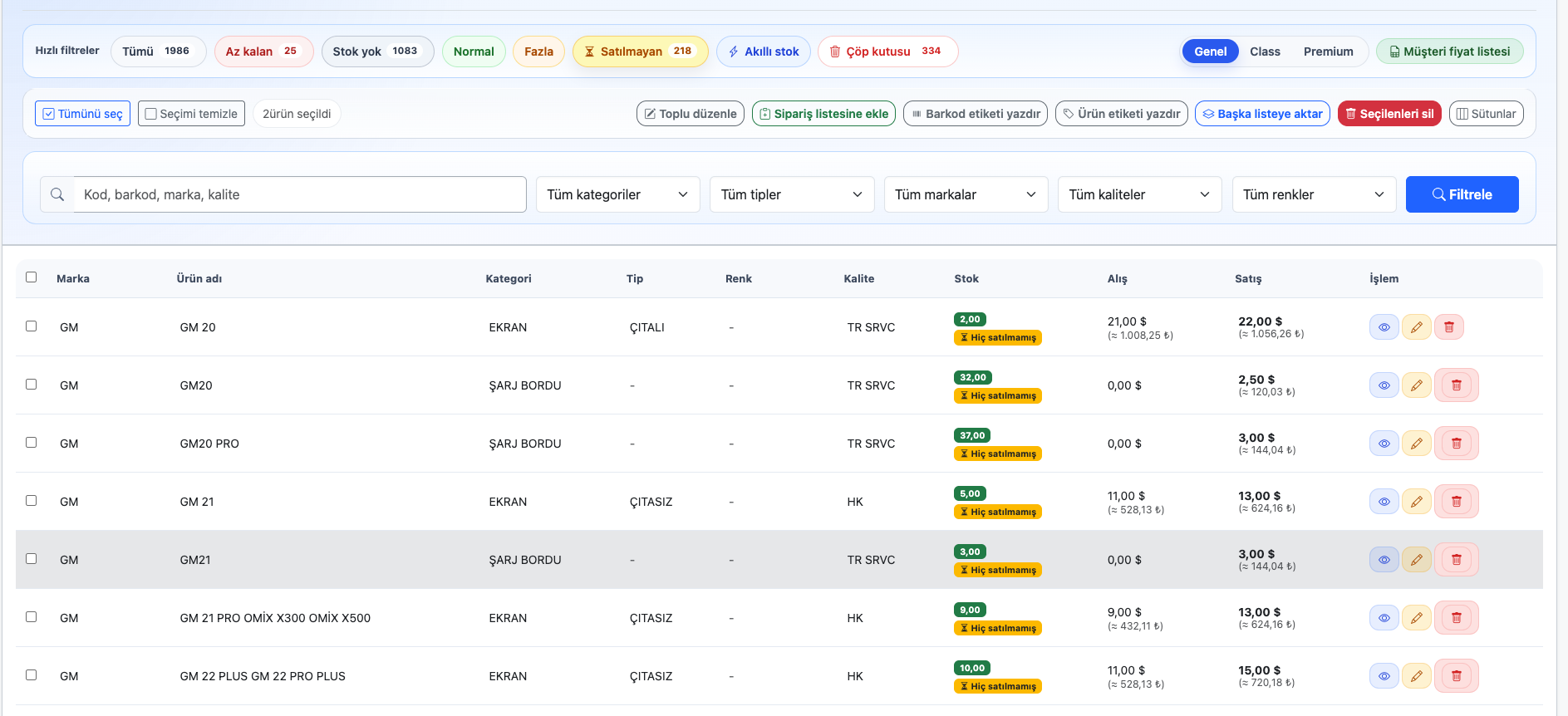Screen dimensions: 1568x716
Task: Click the Ürün adı column header
Action: pyautogui.click(x=199, y=279)
